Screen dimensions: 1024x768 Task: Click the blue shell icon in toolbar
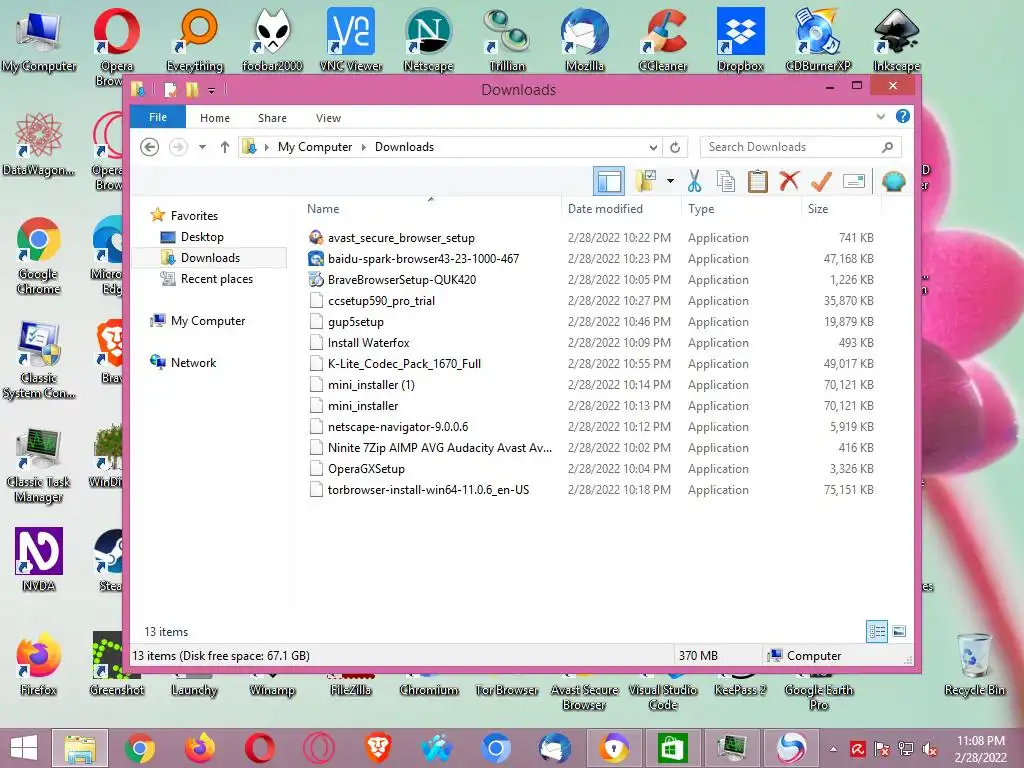click(893, 181)
